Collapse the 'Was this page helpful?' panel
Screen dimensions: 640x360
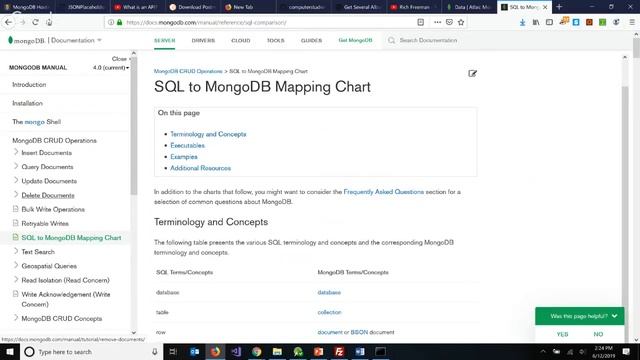tap(614, 316)
